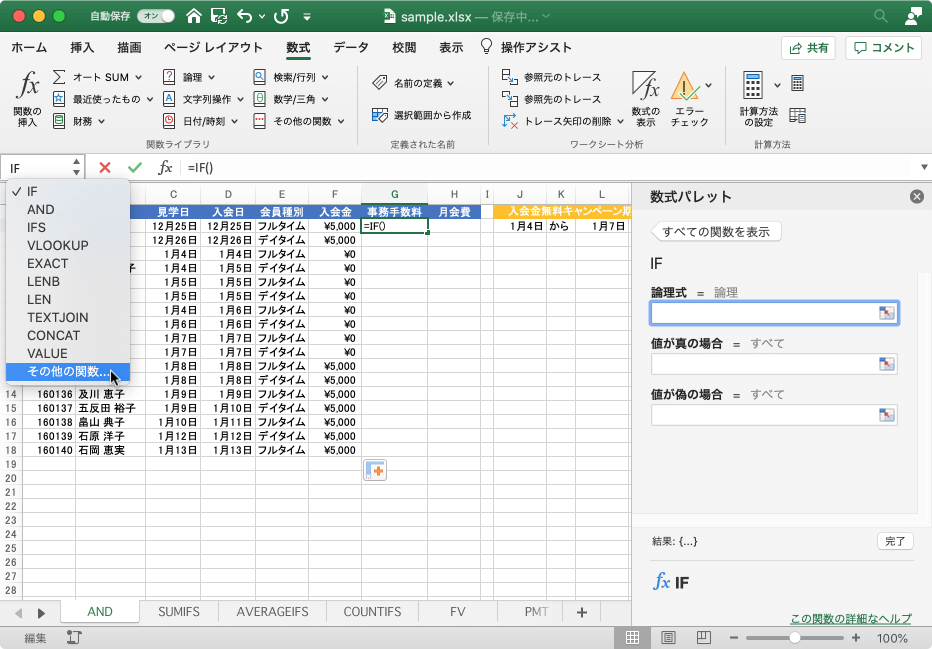Open Text (文字列操作) functions icon

tap(169, 99)
